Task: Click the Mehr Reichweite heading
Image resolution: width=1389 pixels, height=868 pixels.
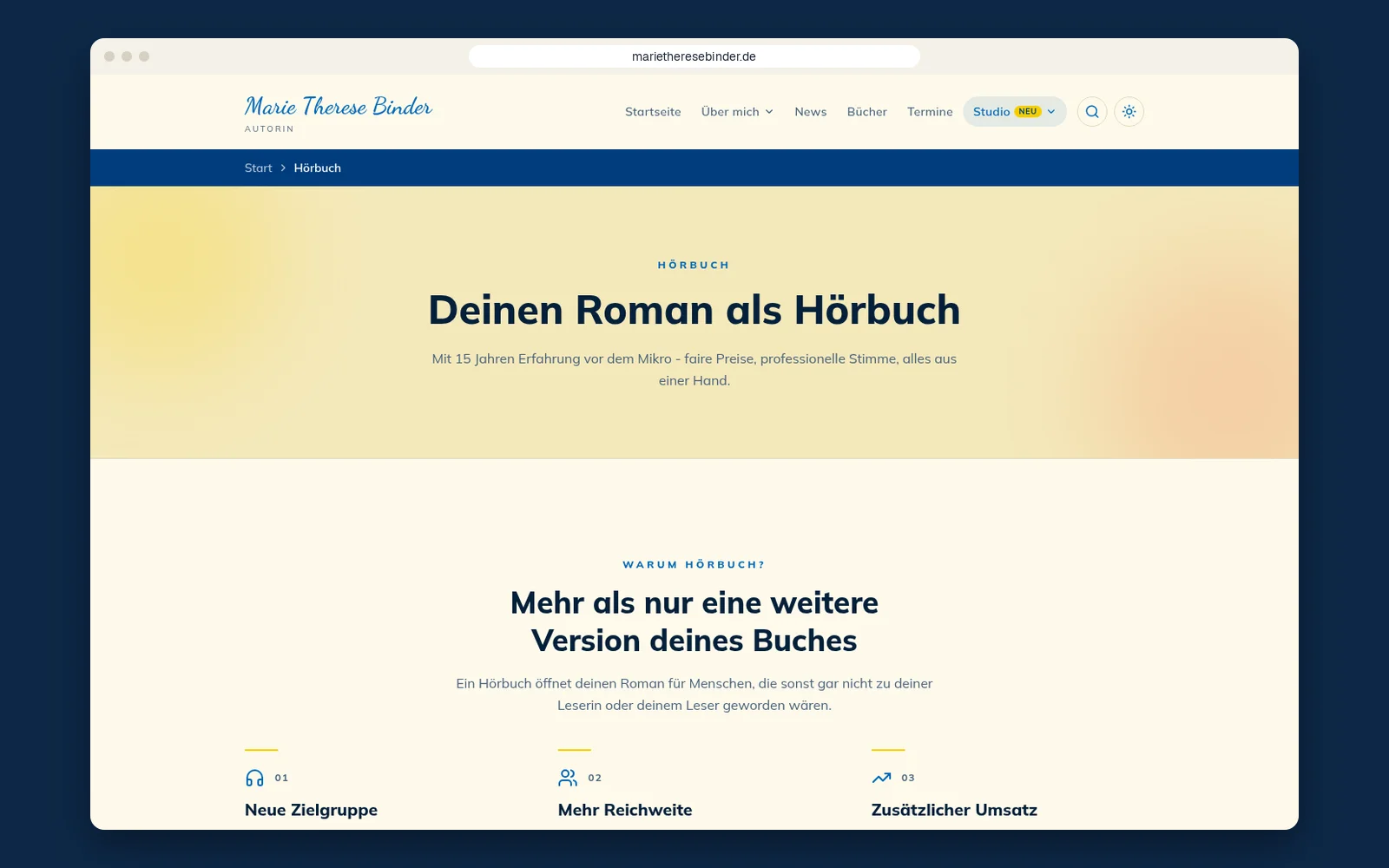Action: coord(625,810)
